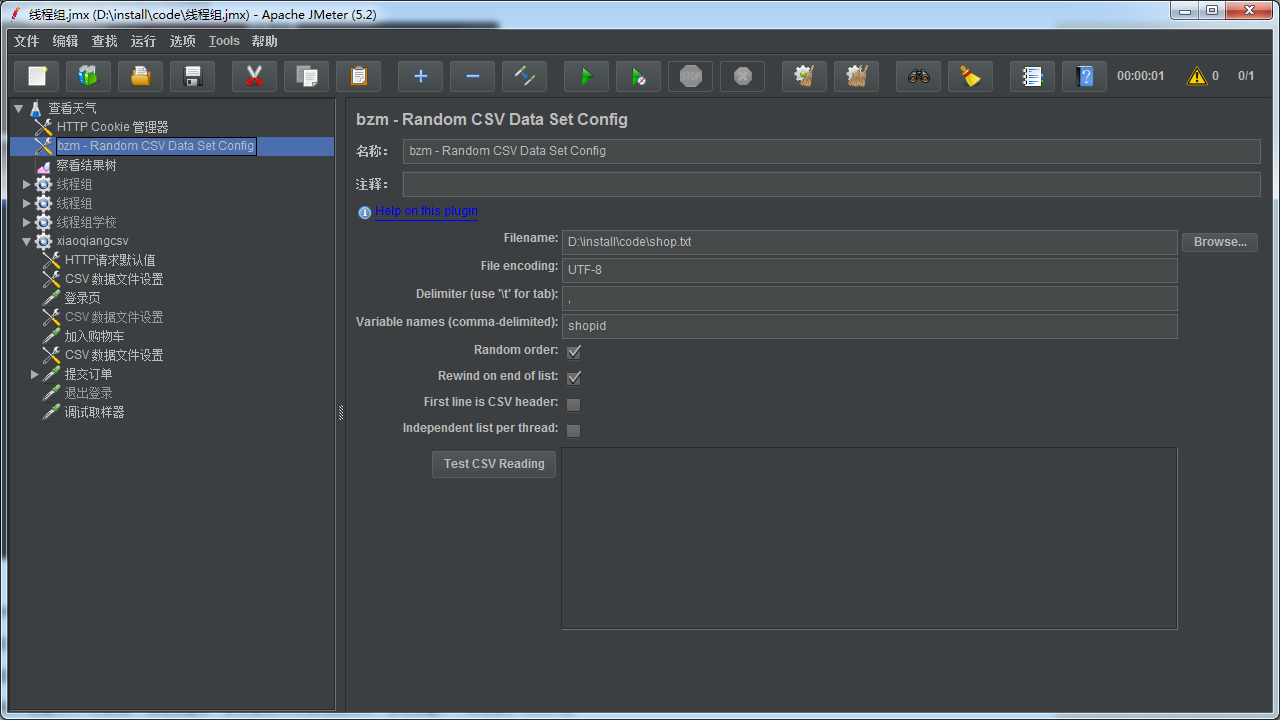This screenshot has width=1280, height=720.
Task: Focus the File encoding field
Action: pyautogui.click(x=869, y=270)
